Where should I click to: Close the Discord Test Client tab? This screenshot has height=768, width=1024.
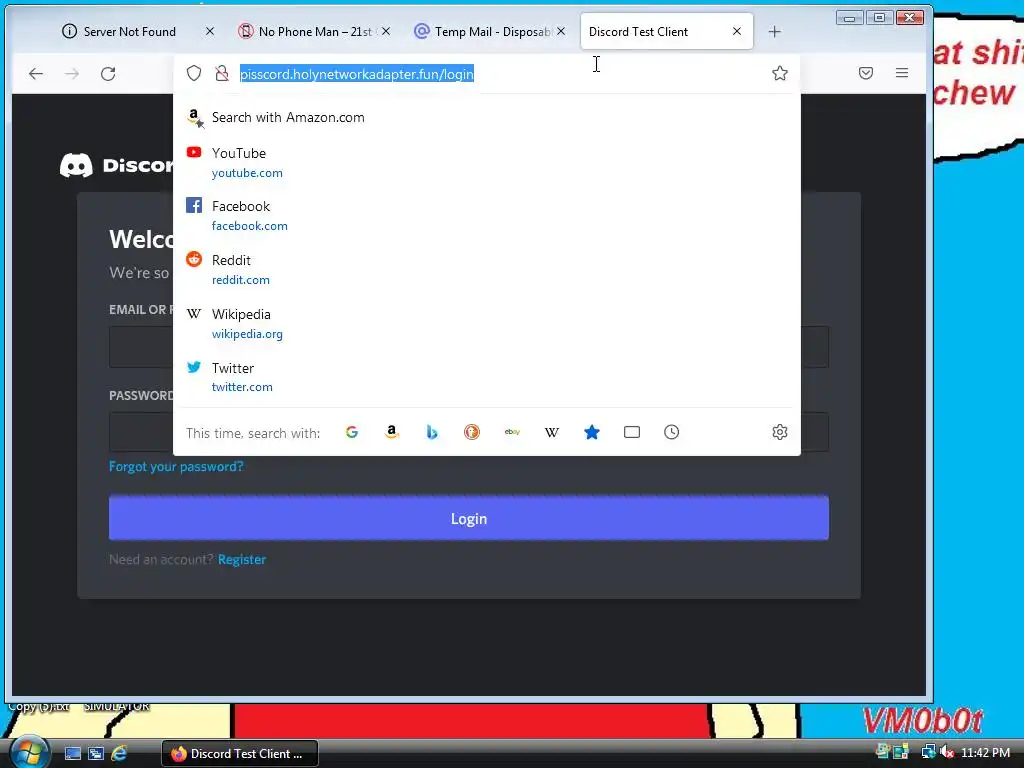point(737,31)
